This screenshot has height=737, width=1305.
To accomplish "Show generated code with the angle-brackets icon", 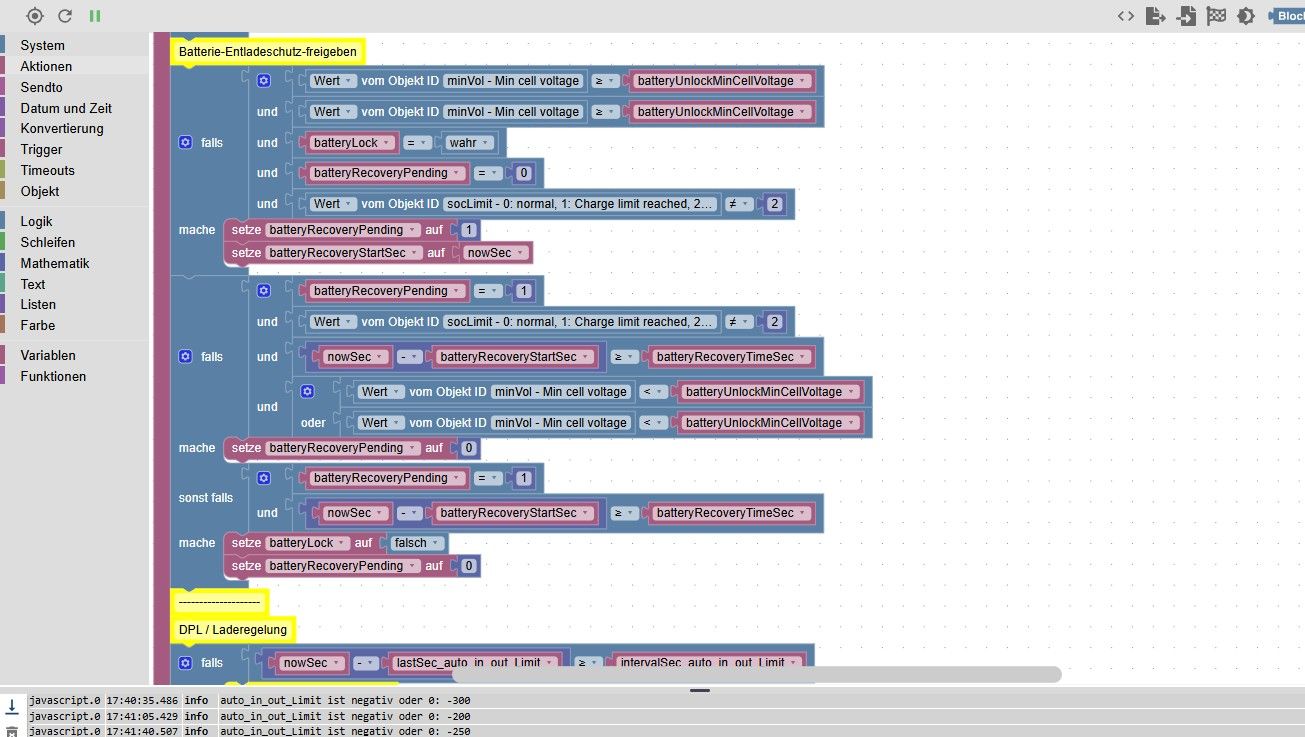I will click(x=1126, y=16).
